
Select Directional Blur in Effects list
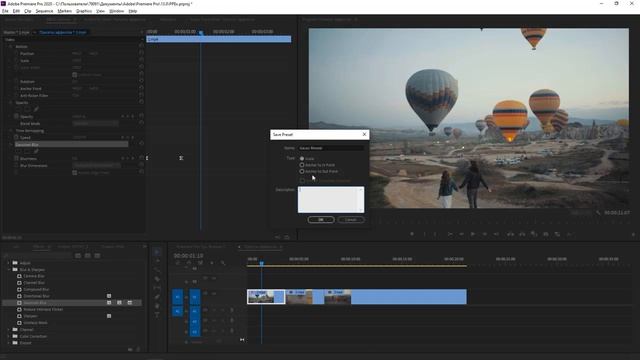[x=37, y=296]
